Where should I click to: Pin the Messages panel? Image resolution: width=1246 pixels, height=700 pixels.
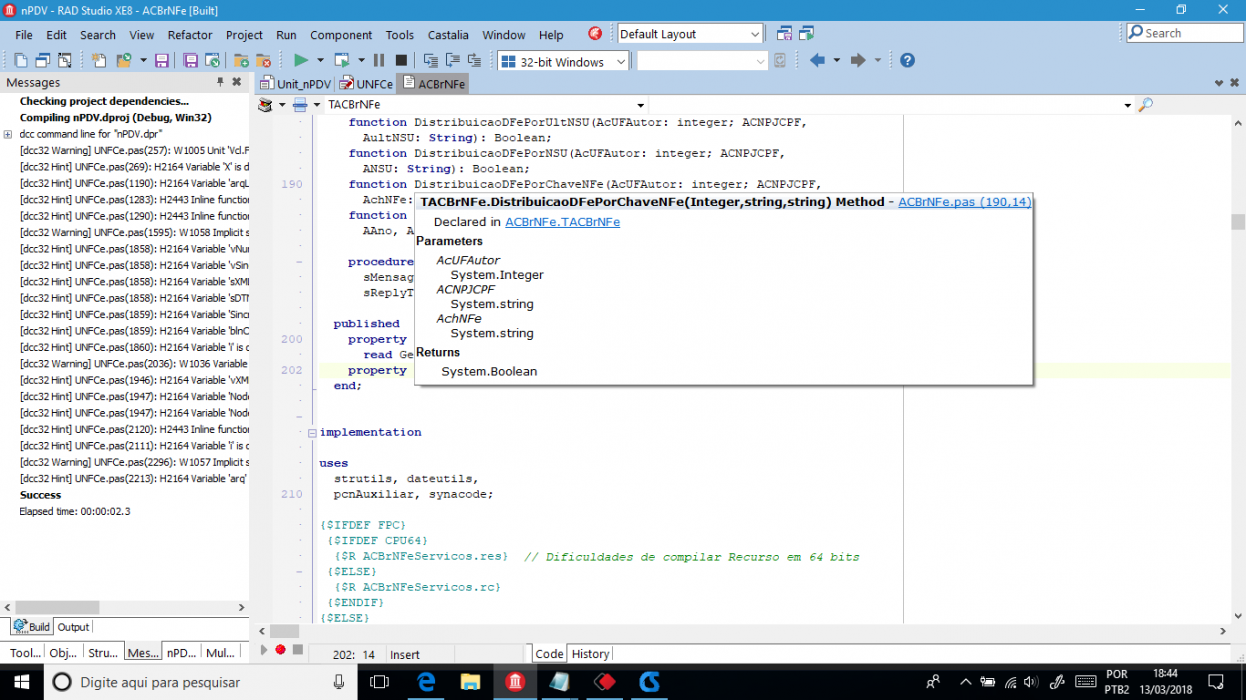coord(220,82)
